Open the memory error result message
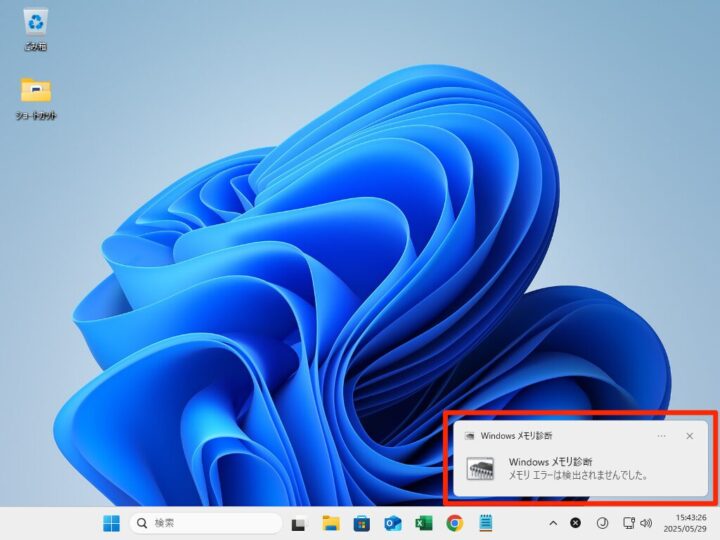 click(x=578, y=475)
